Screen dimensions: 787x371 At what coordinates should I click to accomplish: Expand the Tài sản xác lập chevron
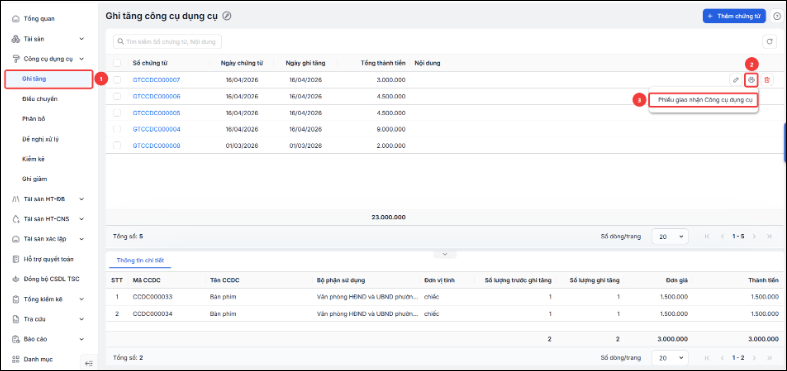82,239
